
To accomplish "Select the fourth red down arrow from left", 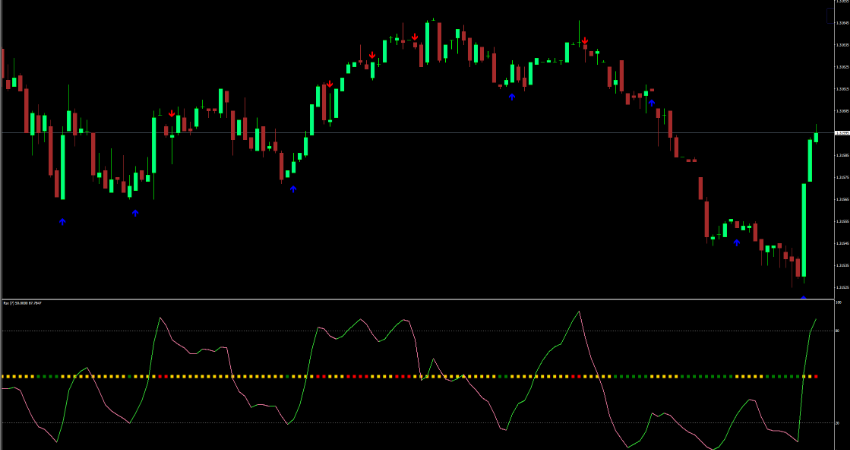I will 415,37.
